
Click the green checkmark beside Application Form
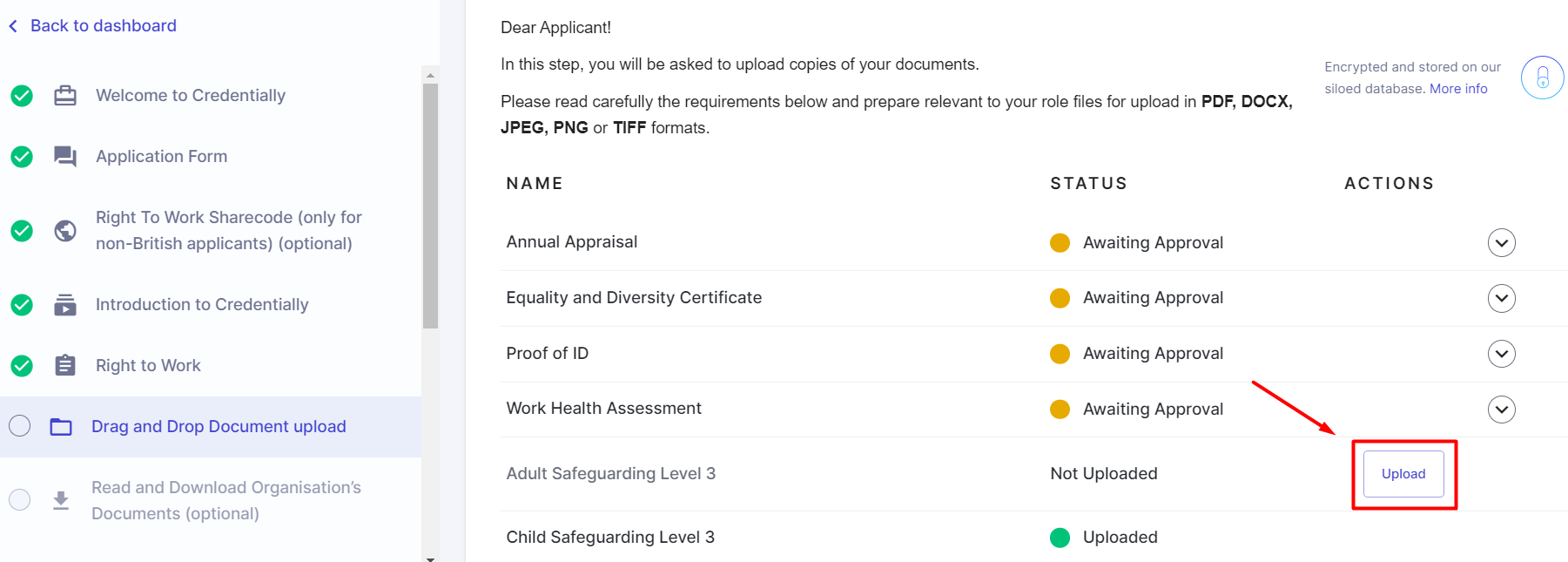pyautogui.click(x=21, y=157)
